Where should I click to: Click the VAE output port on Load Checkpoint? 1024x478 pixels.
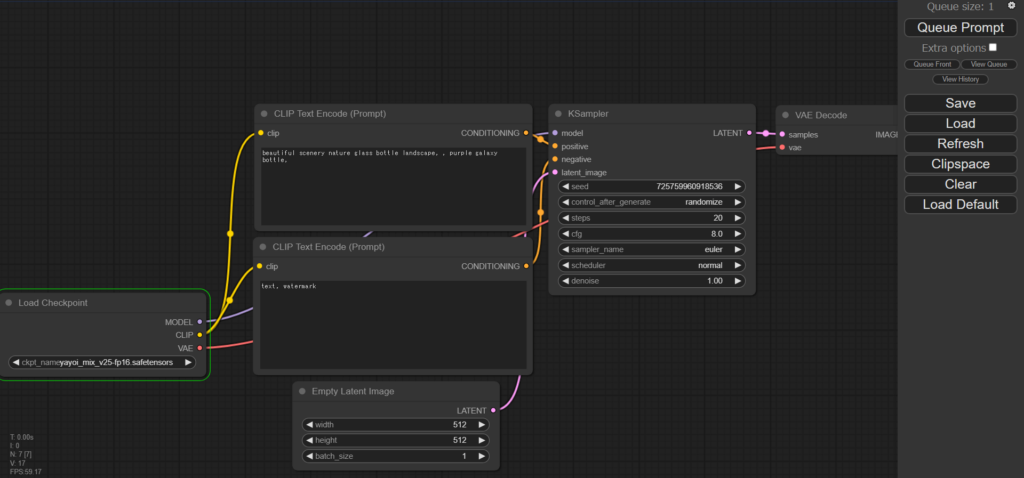click(x=200, y=348)
